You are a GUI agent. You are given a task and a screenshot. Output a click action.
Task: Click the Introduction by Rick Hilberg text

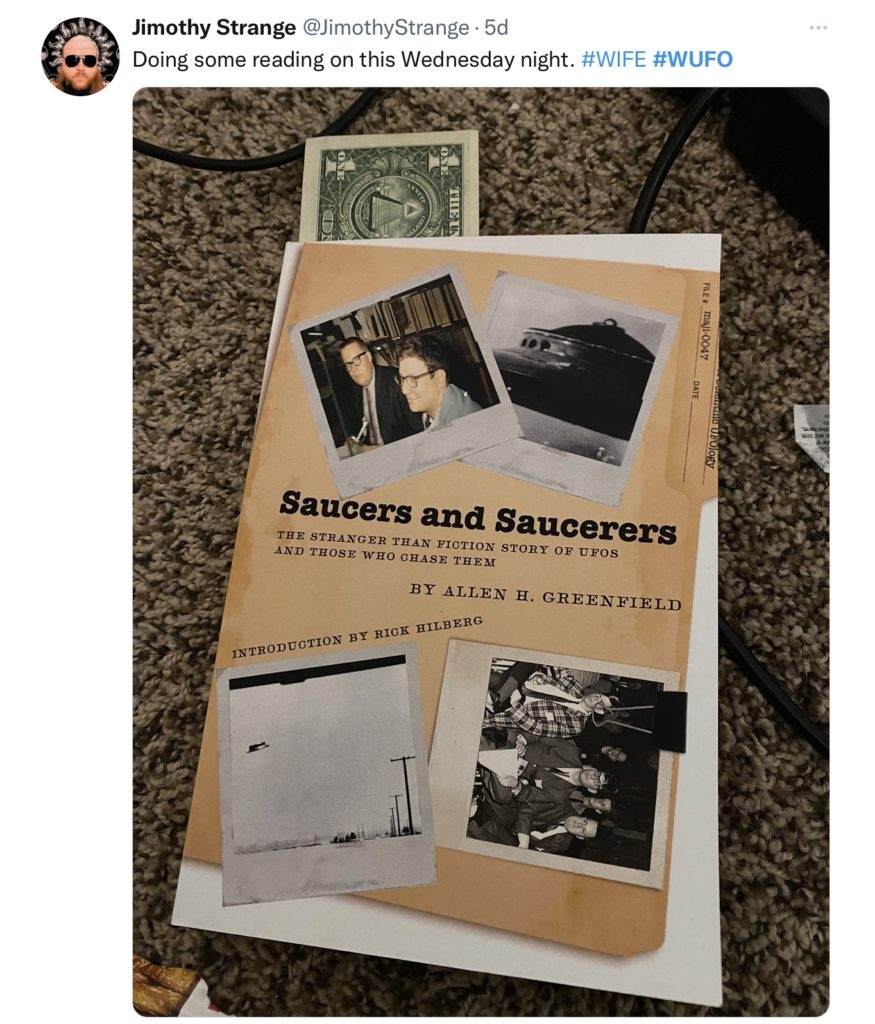(x=357, y=636)
